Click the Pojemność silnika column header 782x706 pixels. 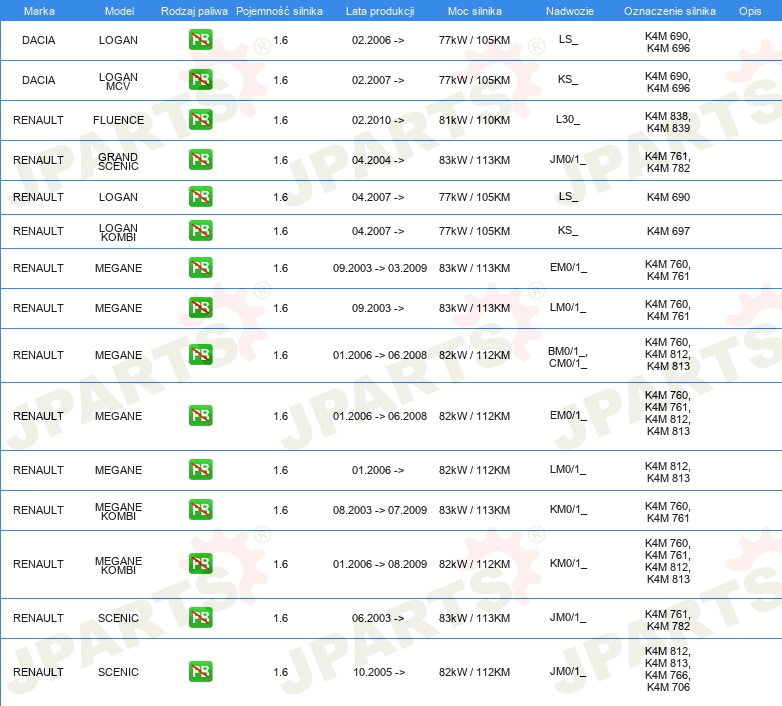click(x=279, y=11)
